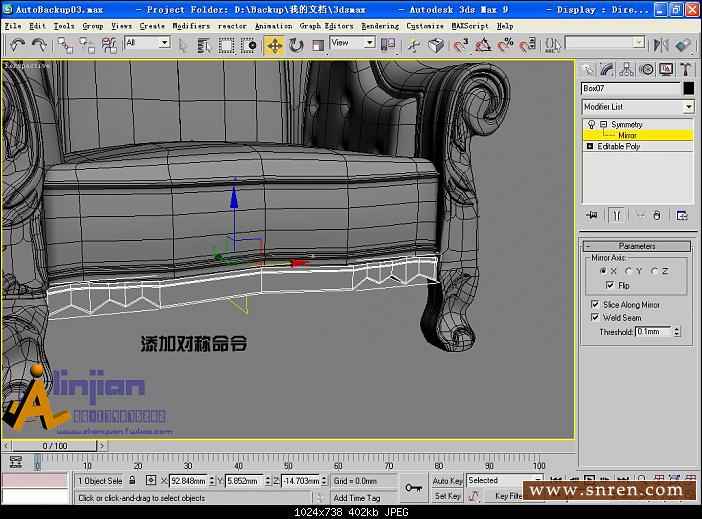The height and width of the screenshot is (519, 702).
Task: Click the Pin Stack icon
Action: pos(591,215)
